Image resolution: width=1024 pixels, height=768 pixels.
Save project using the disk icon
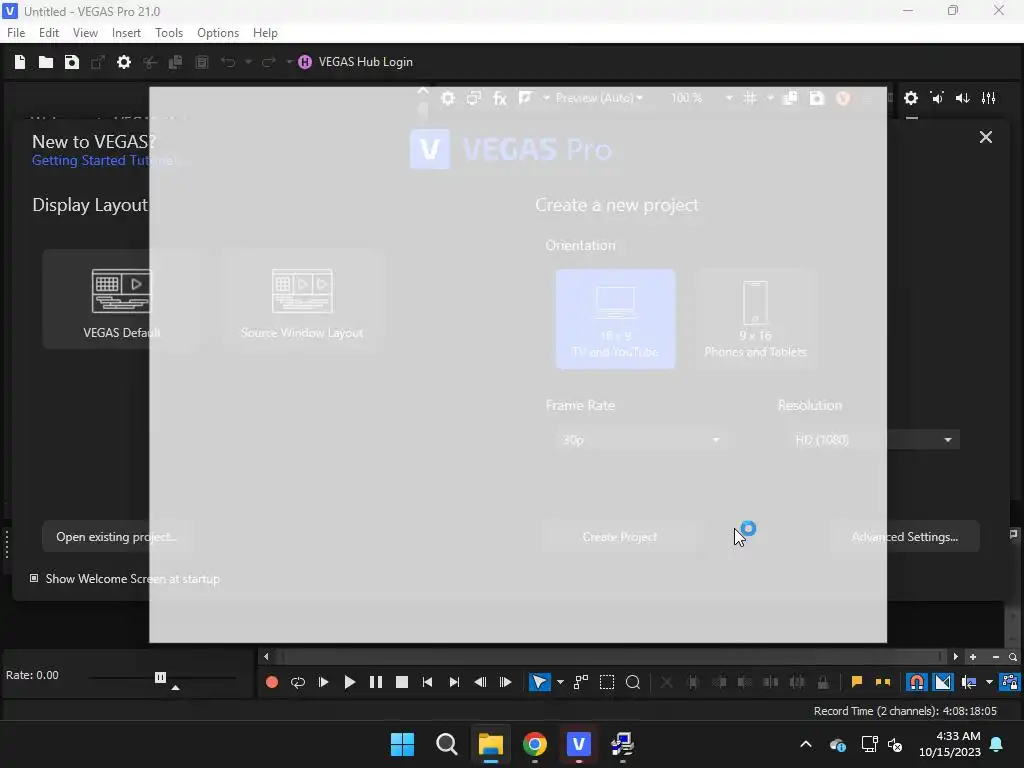pos(72,62)
